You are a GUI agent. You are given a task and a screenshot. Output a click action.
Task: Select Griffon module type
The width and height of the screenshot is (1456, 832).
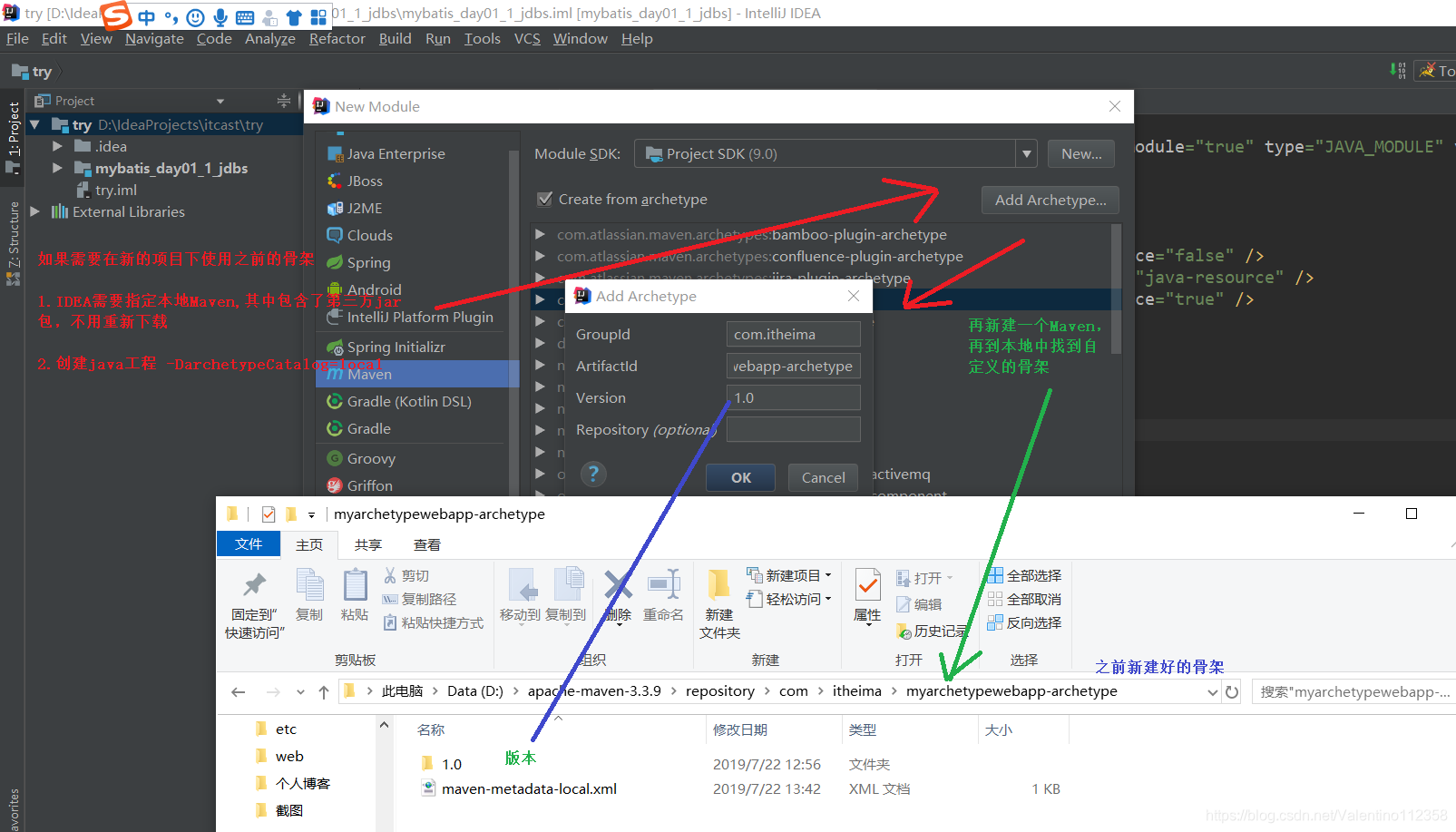coord(360,486)
